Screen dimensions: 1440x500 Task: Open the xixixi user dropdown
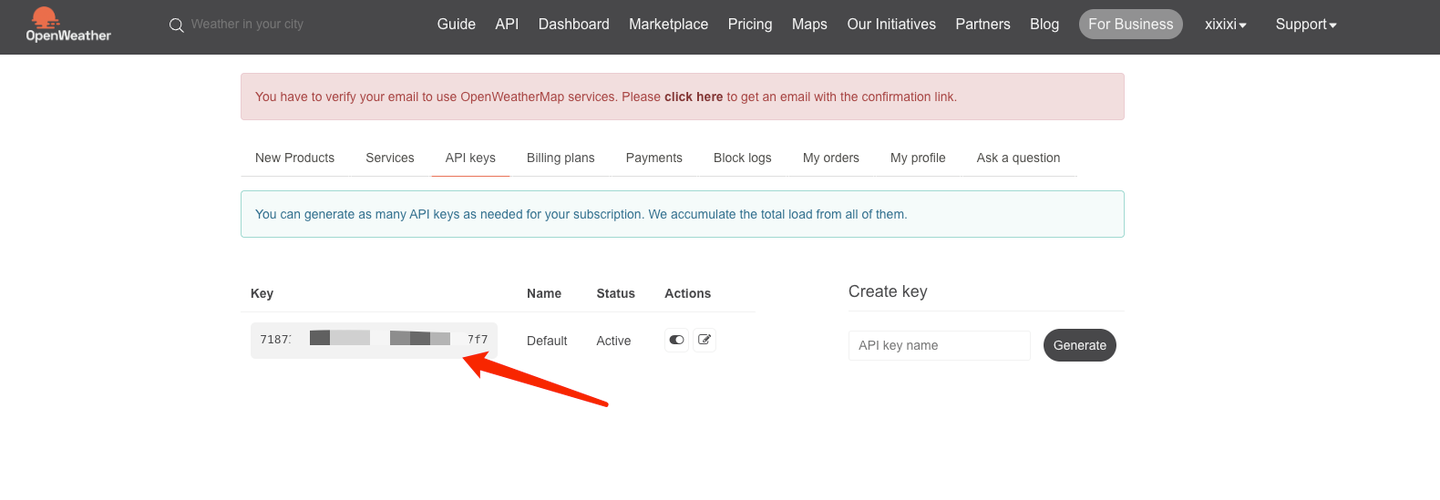(x=1226, y=24)
